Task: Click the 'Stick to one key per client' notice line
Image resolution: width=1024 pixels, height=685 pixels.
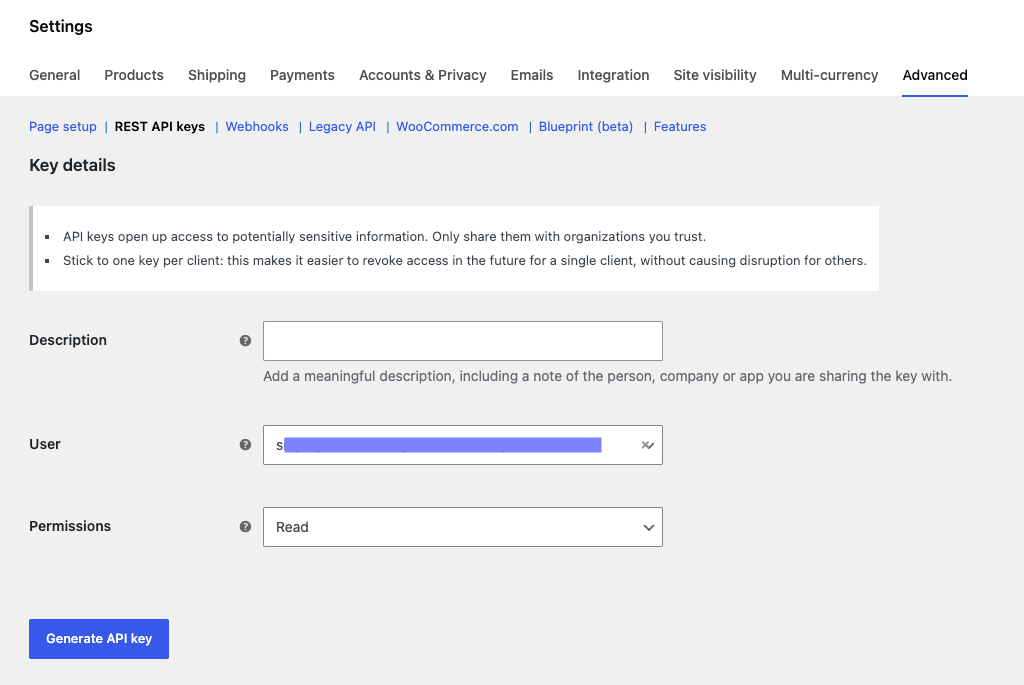Action: 464,261
